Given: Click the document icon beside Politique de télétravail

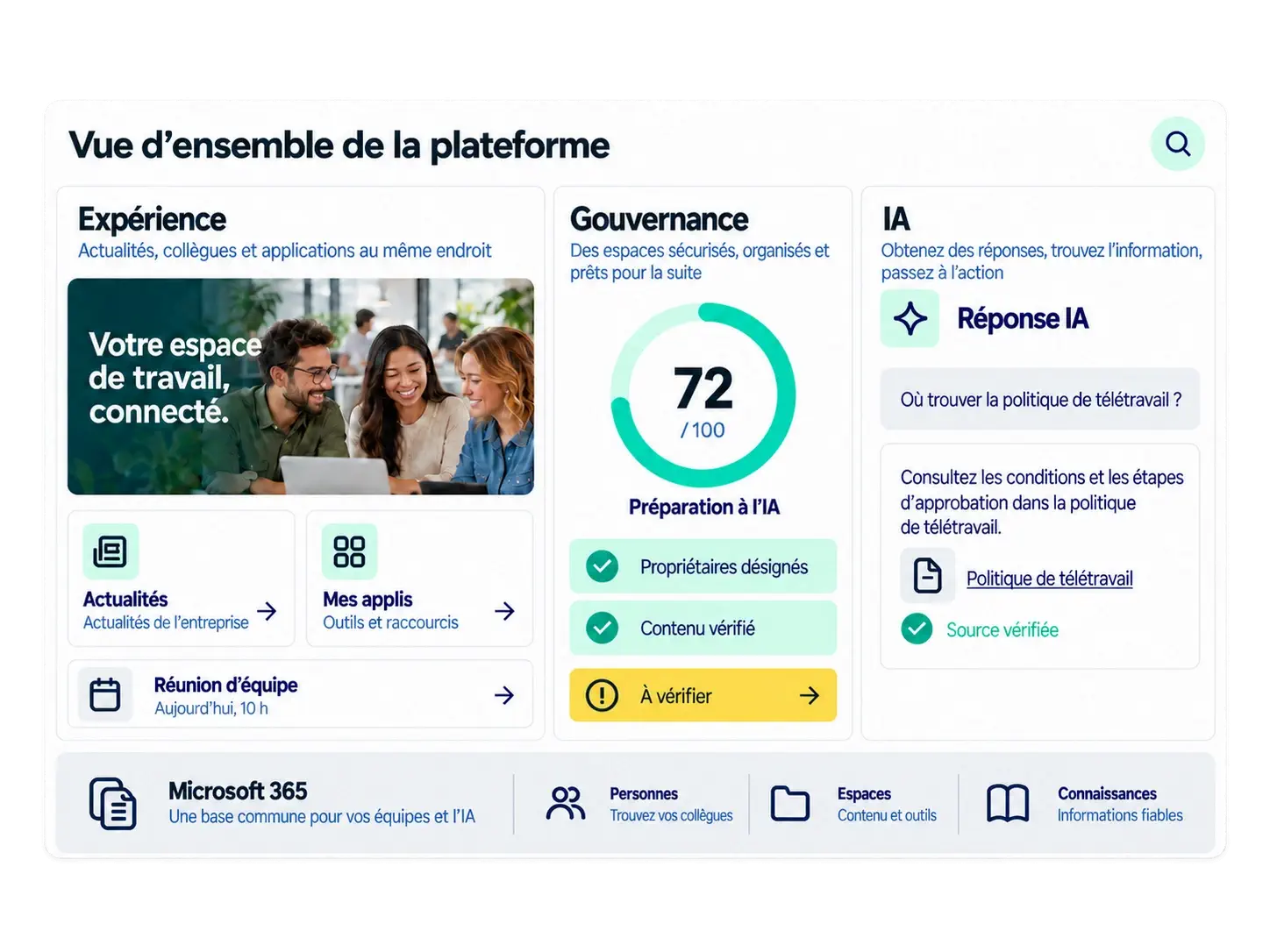Looking at the screenshot, I should tap(928, 576).
